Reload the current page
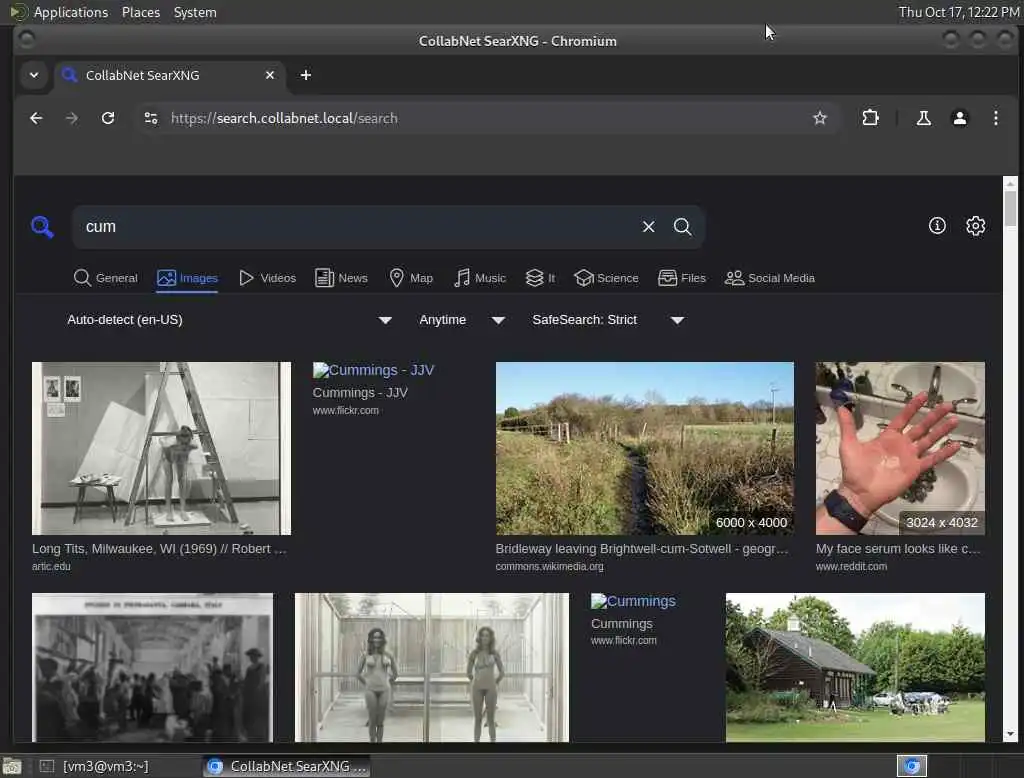This screenshot has height=778, width=1024. point(108,118)
